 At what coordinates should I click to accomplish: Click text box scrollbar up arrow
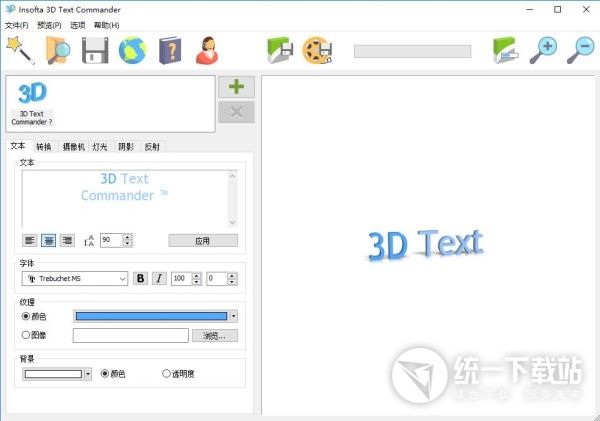click(x=232, y=176)
